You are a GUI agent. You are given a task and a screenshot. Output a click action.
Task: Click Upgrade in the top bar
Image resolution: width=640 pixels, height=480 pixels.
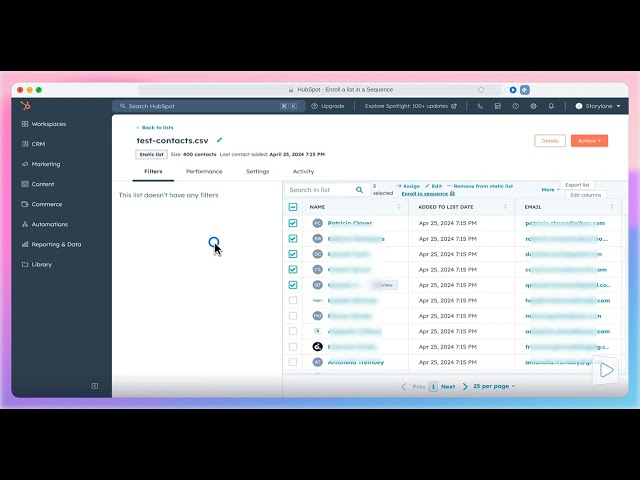coord(328,106)
